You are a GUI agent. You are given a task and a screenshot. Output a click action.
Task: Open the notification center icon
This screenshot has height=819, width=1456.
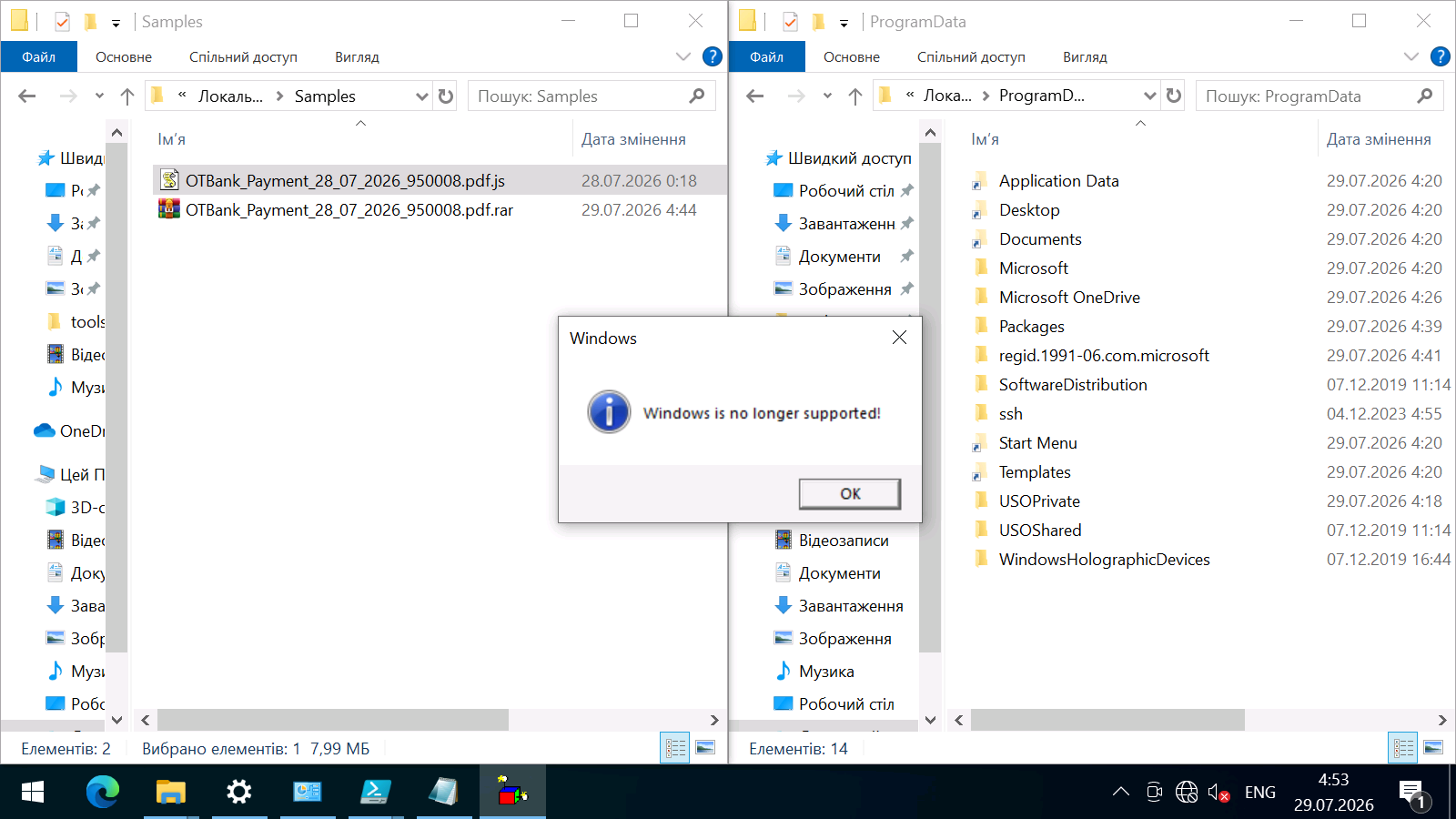[x=1413, y=793]
